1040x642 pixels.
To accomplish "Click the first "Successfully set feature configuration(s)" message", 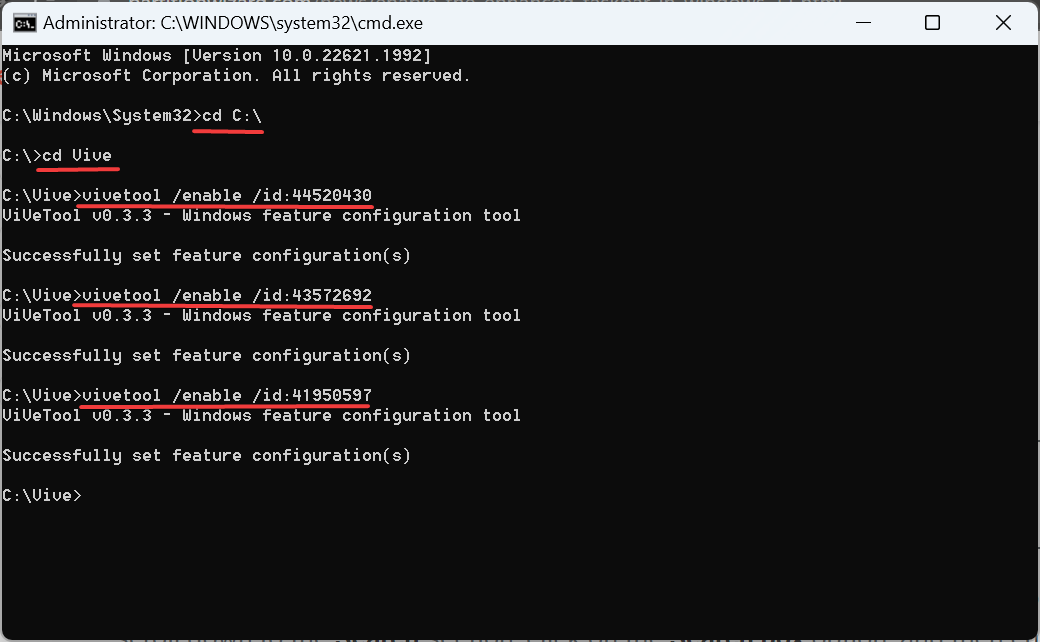I will click(x=206, y=256).
